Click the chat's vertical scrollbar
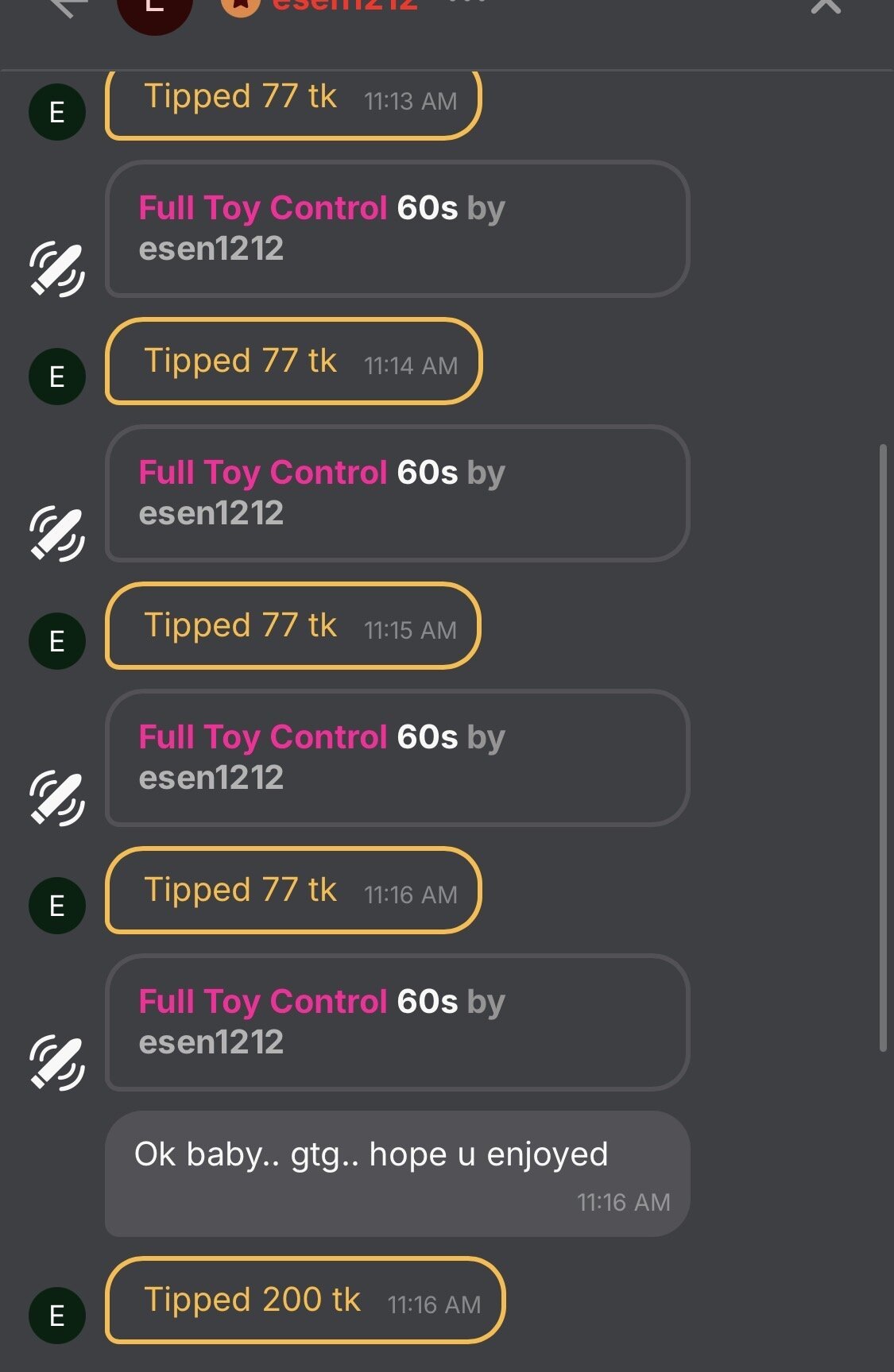The image size is (894, 1372). pos(882,747)
